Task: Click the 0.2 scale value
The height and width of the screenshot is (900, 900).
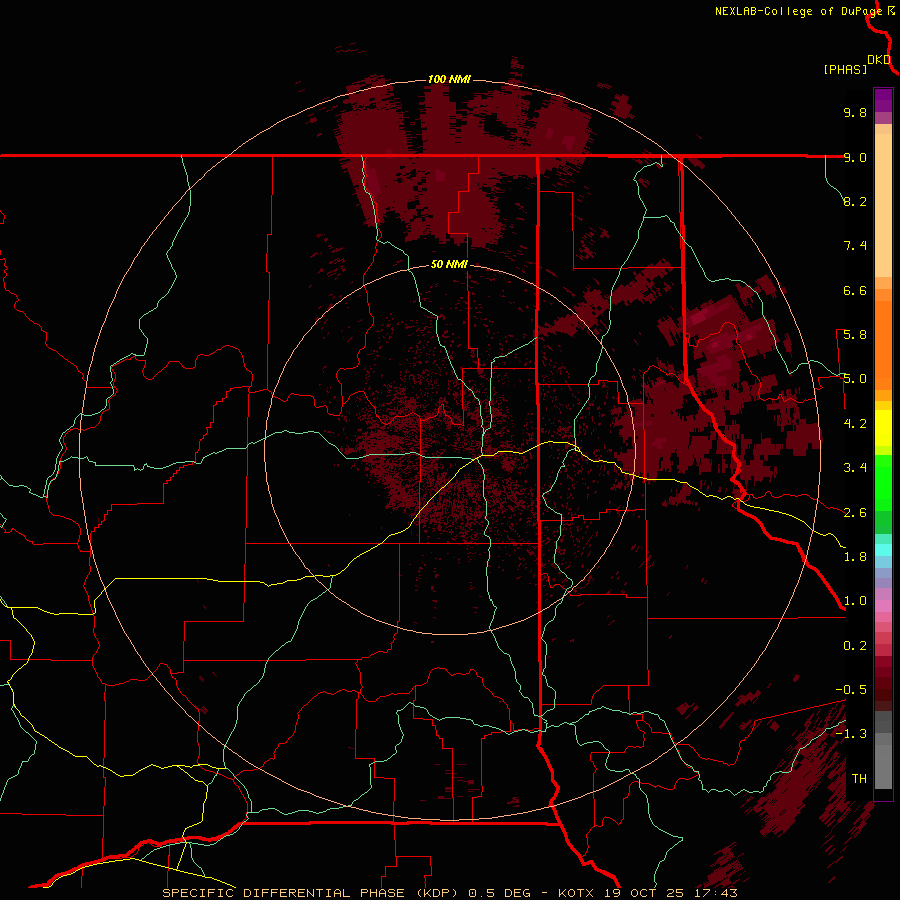Action: point(855,646)
